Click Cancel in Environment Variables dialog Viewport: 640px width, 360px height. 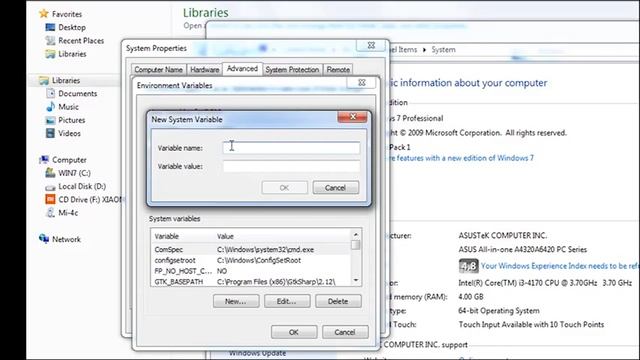click(345, 332)
